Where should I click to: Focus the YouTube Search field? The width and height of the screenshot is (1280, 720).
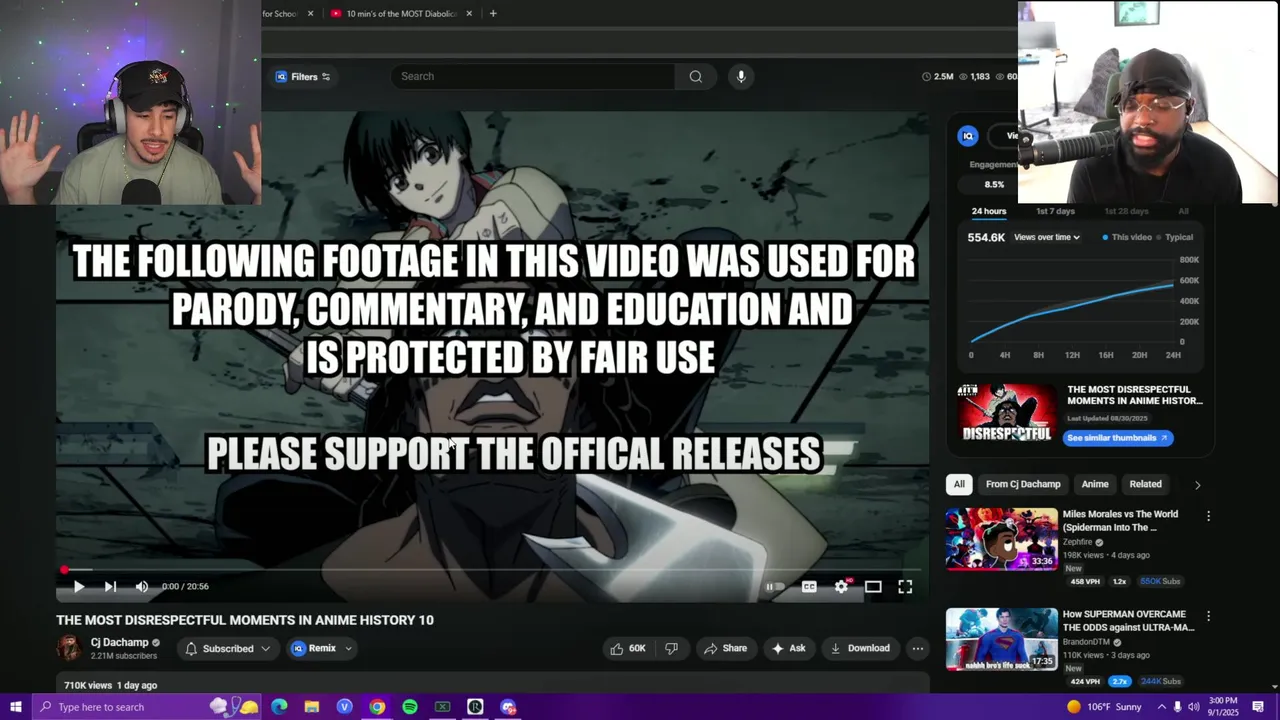[533, 76]
